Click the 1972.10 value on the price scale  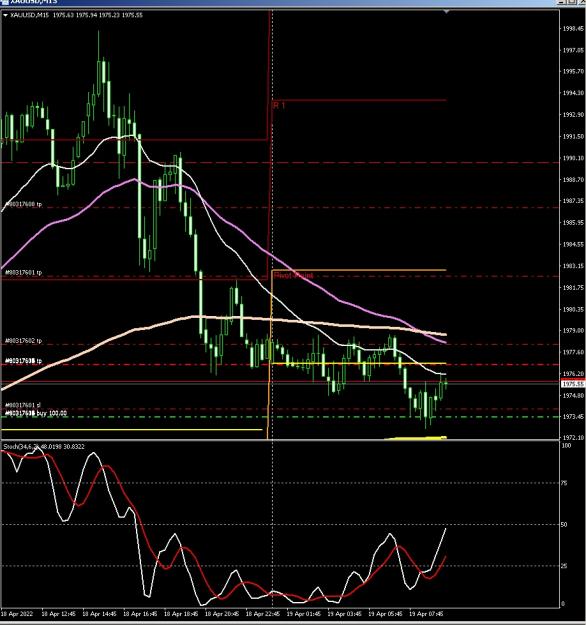tap(573, 437)
